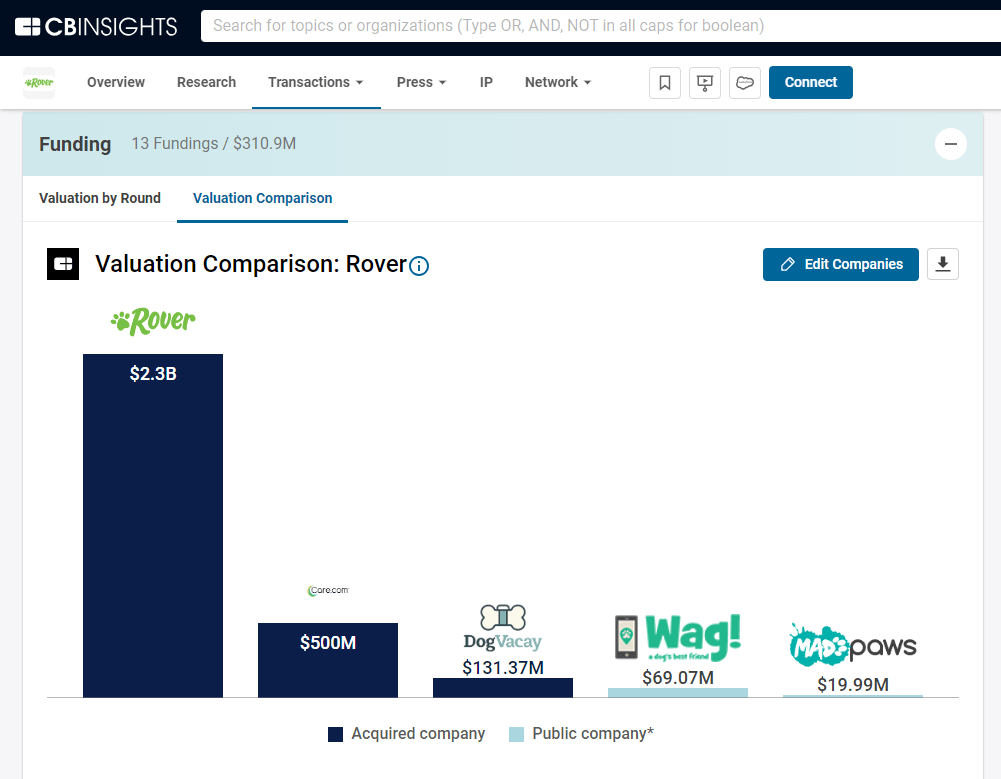
Task: Open the Research tab
Action: coord(206,83)
